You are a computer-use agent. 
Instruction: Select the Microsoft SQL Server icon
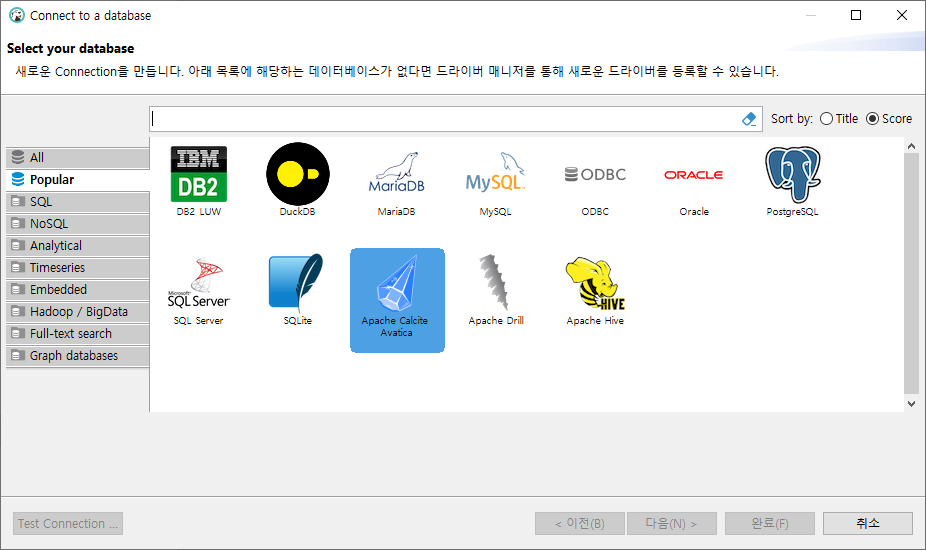pyautogui.click(x=198, y=283)
